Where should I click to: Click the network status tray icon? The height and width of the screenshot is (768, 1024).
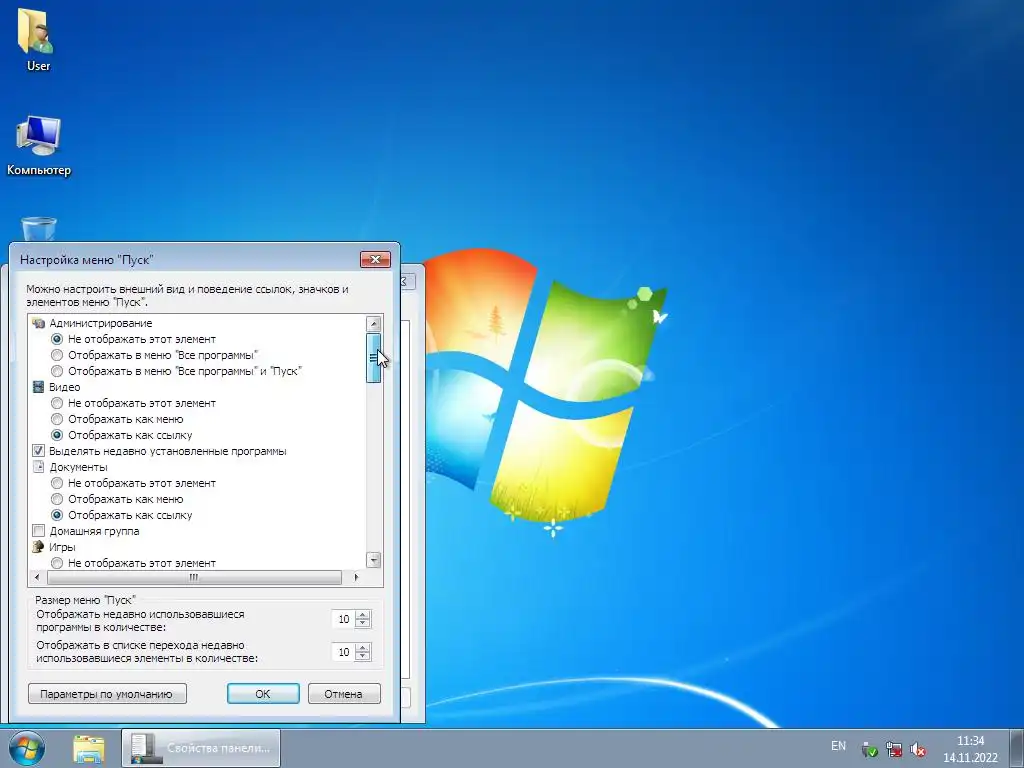click(x=893, y=749)
